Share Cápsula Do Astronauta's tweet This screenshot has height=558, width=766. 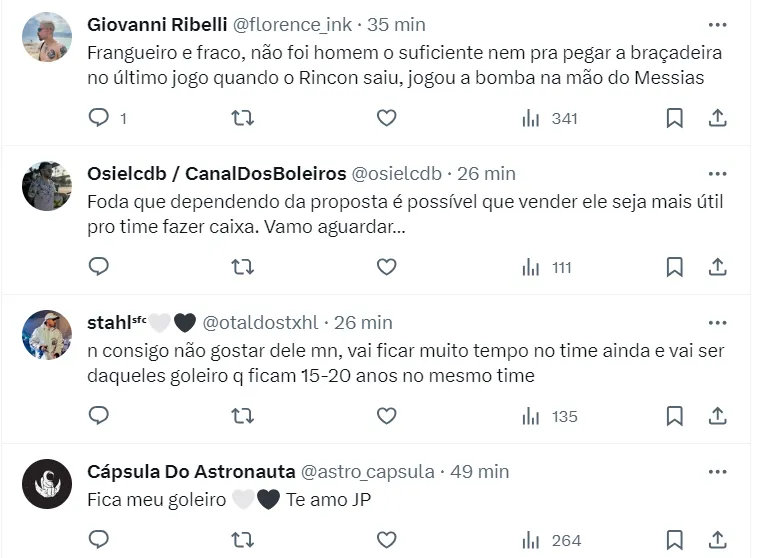(x=717, y=540)
